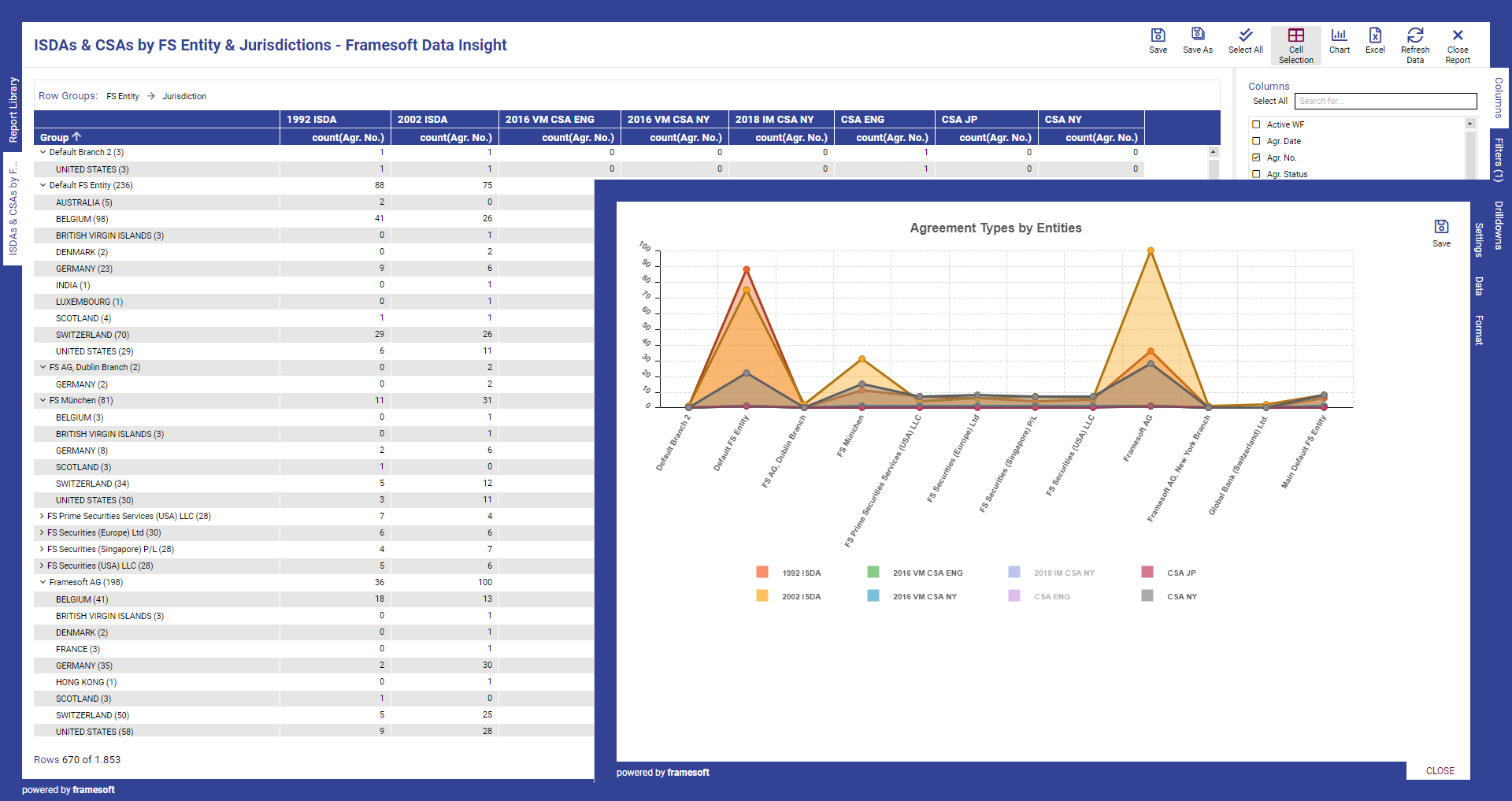Select the ISDAs & CSAs by F... side tab
Screen dimensions: 1512x801
13,209
